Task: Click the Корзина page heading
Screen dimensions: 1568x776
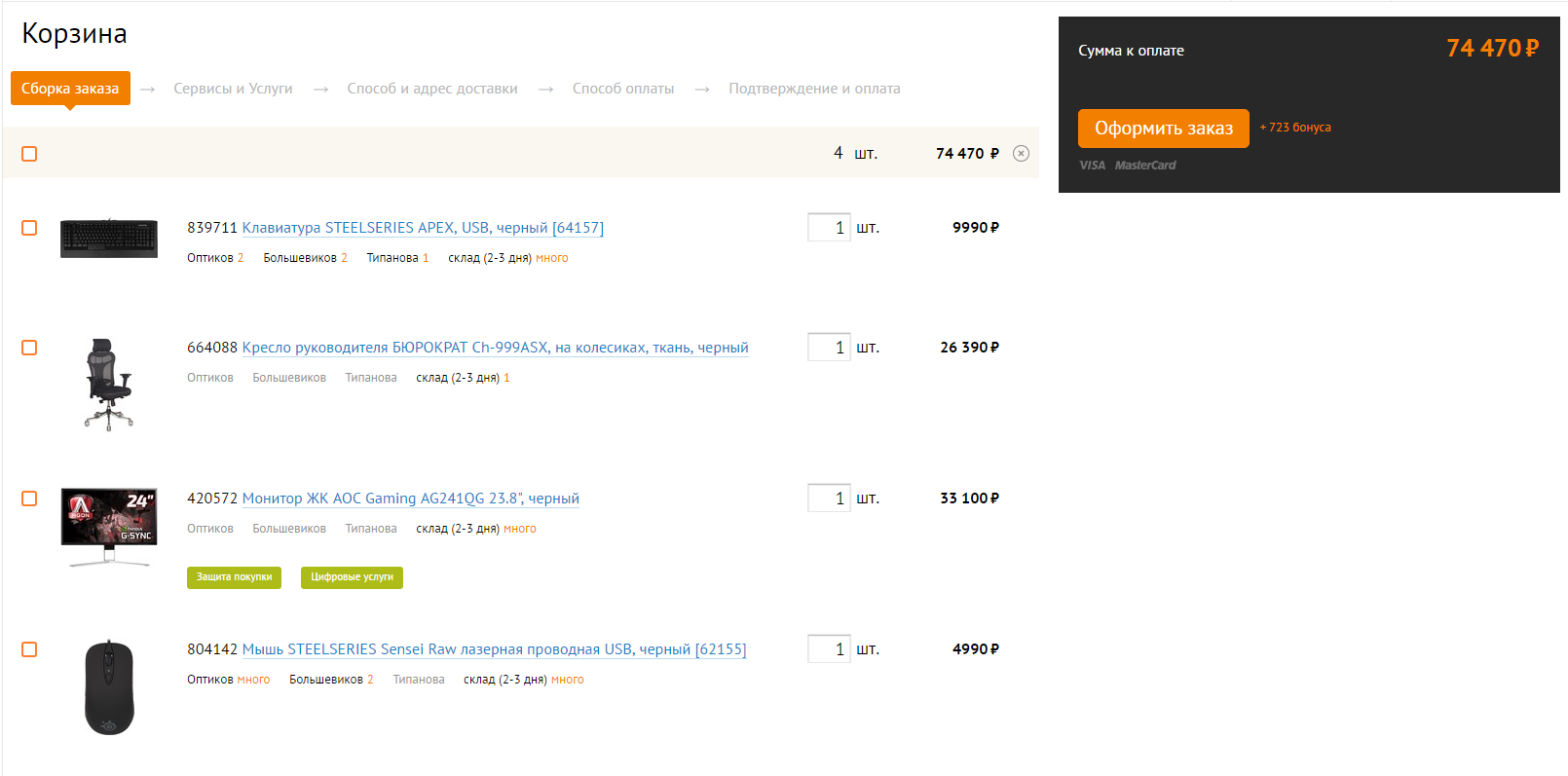Action: coord(75,34)
